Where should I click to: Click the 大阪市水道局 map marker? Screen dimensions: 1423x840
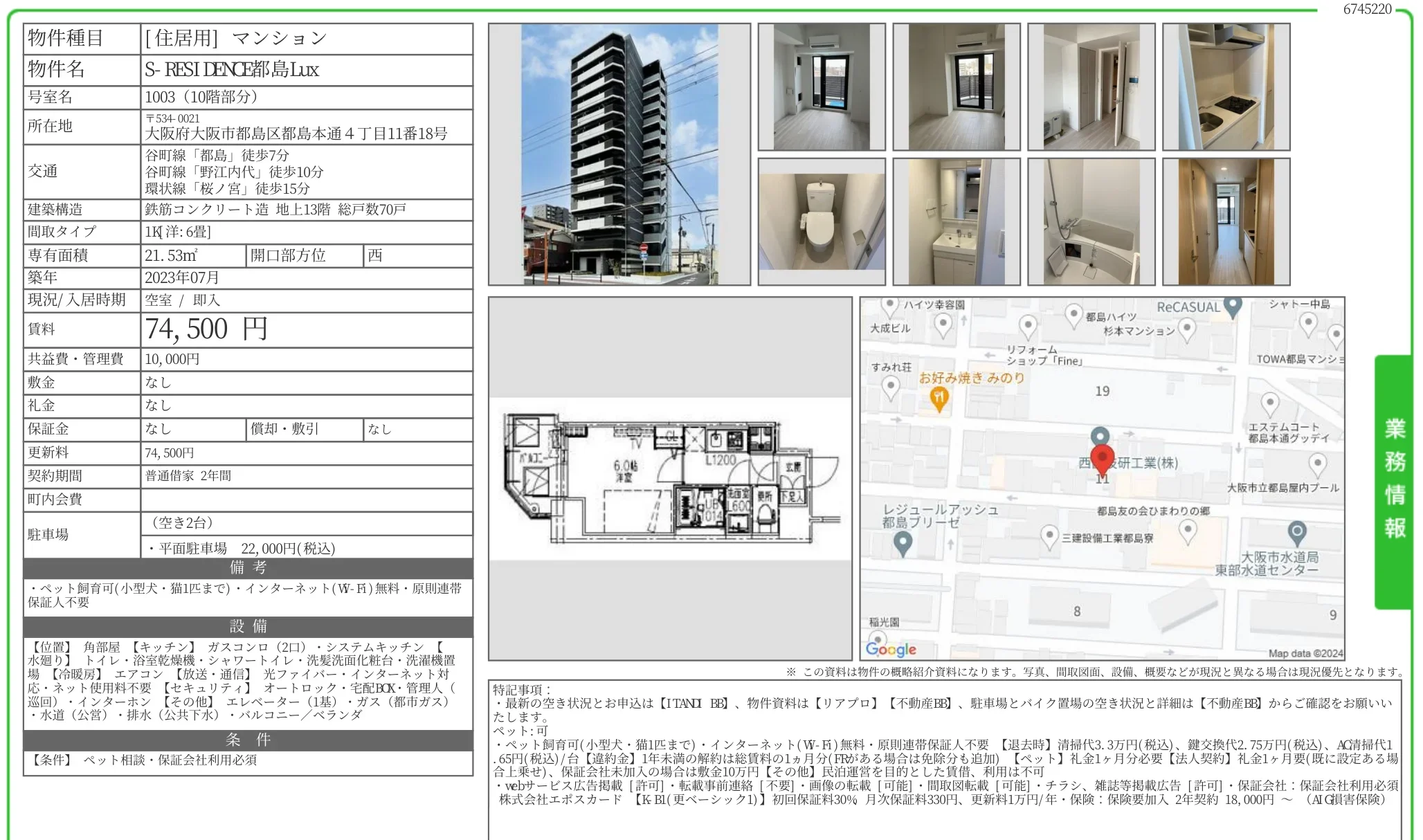tap(1297, 533)
